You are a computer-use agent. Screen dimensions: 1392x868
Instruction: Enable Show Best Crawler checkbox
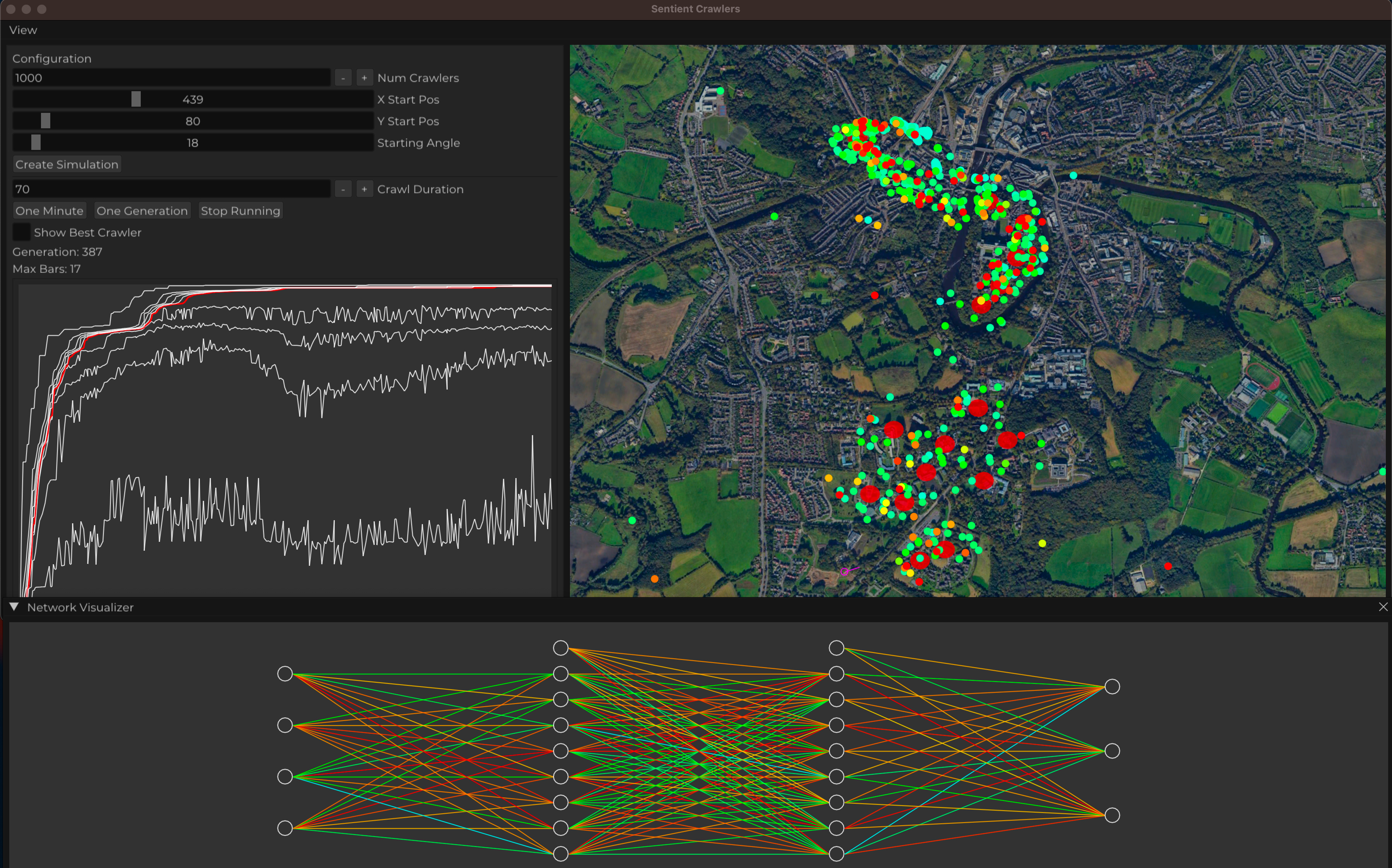pos(21,232)
